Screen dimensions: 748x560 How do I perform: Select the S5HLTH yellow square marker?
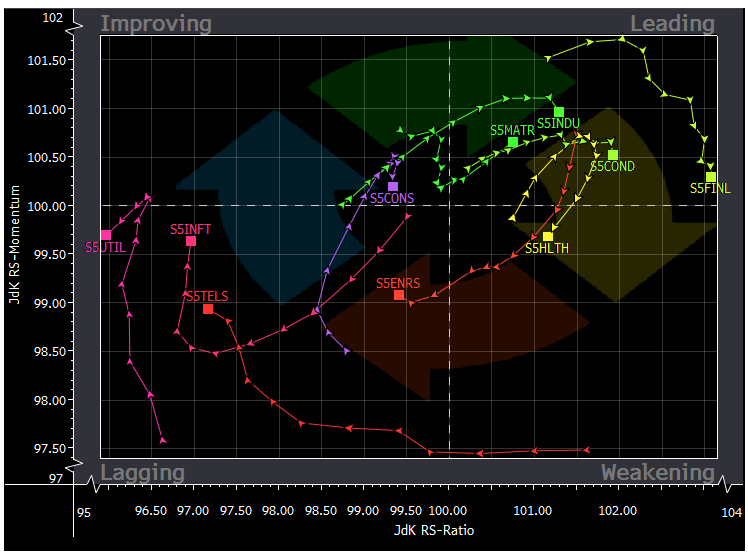click(x=548, y=237)
